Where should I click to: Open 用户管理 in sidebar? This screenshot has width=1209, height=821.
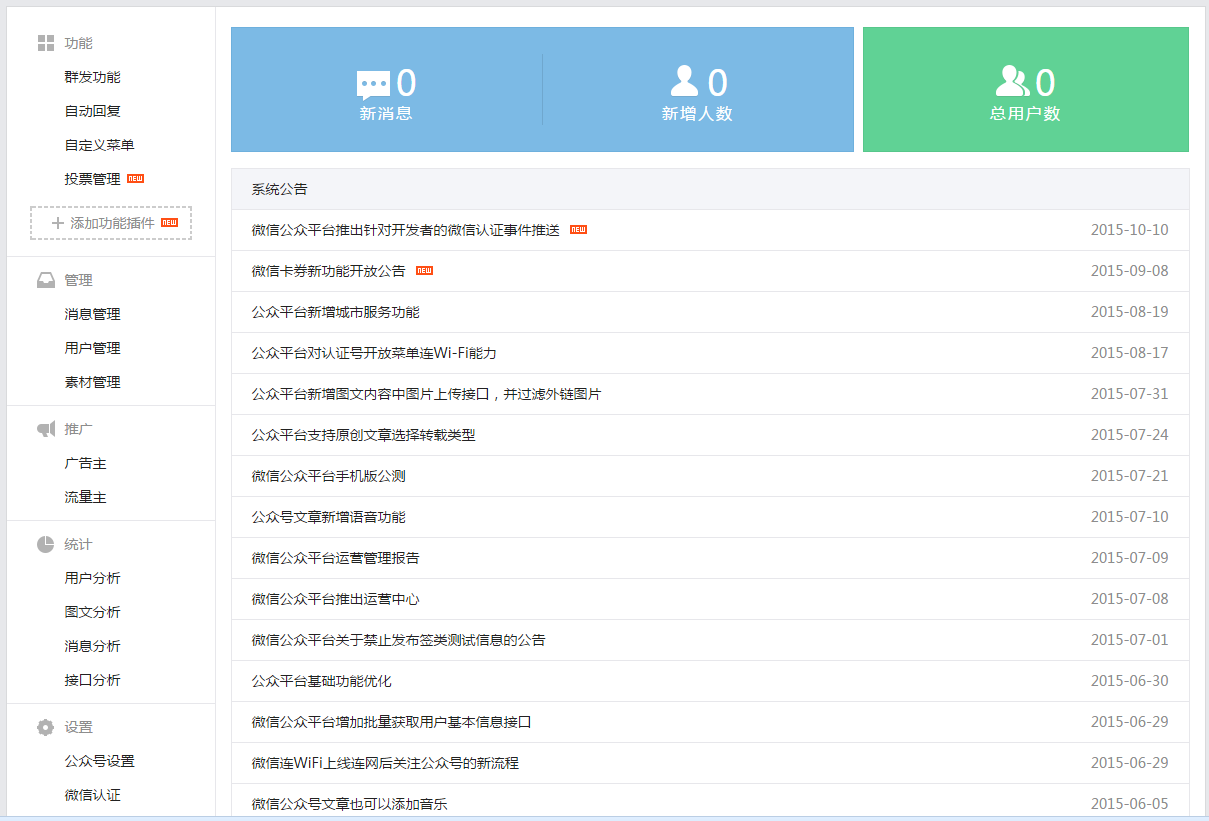coord(92,348)
